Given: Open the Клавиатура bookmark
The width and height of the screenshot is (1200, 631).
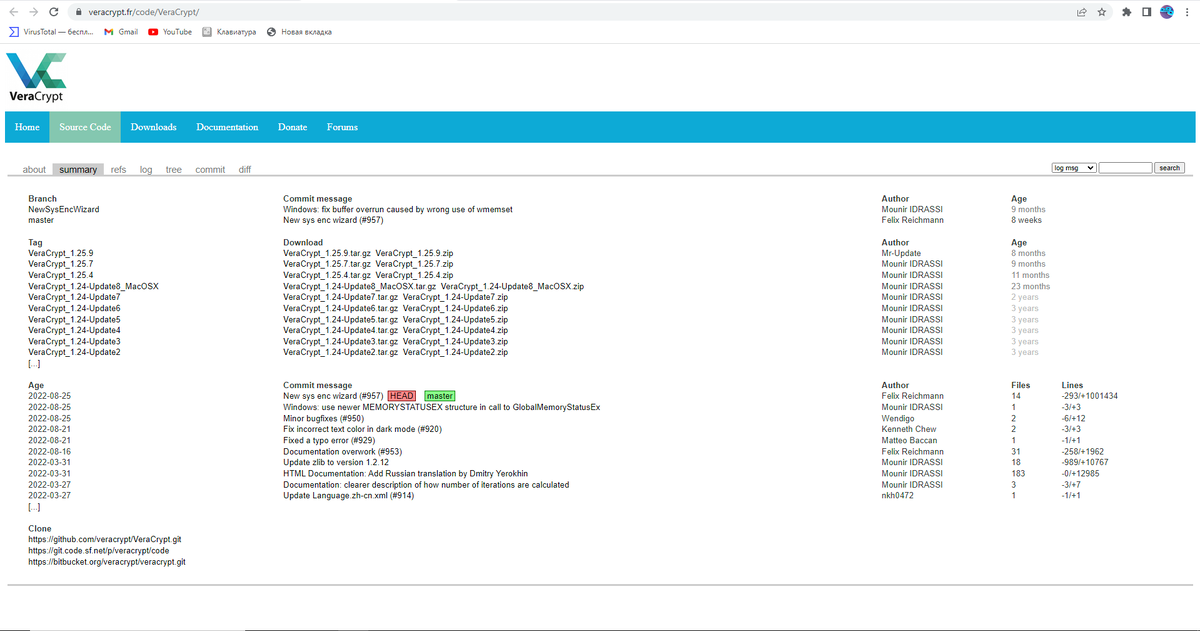Looking at the screenshot, I should click(x=229, y=32).
